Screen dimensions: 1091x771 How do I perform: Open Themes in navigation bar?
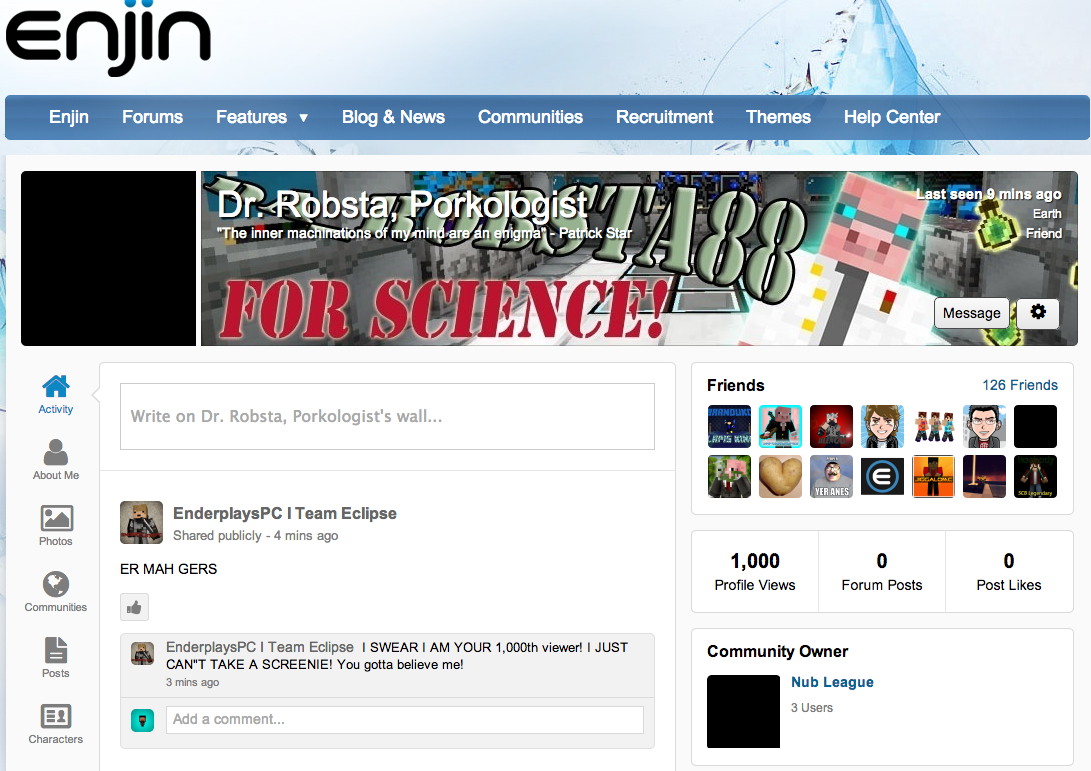pos(779,117)
